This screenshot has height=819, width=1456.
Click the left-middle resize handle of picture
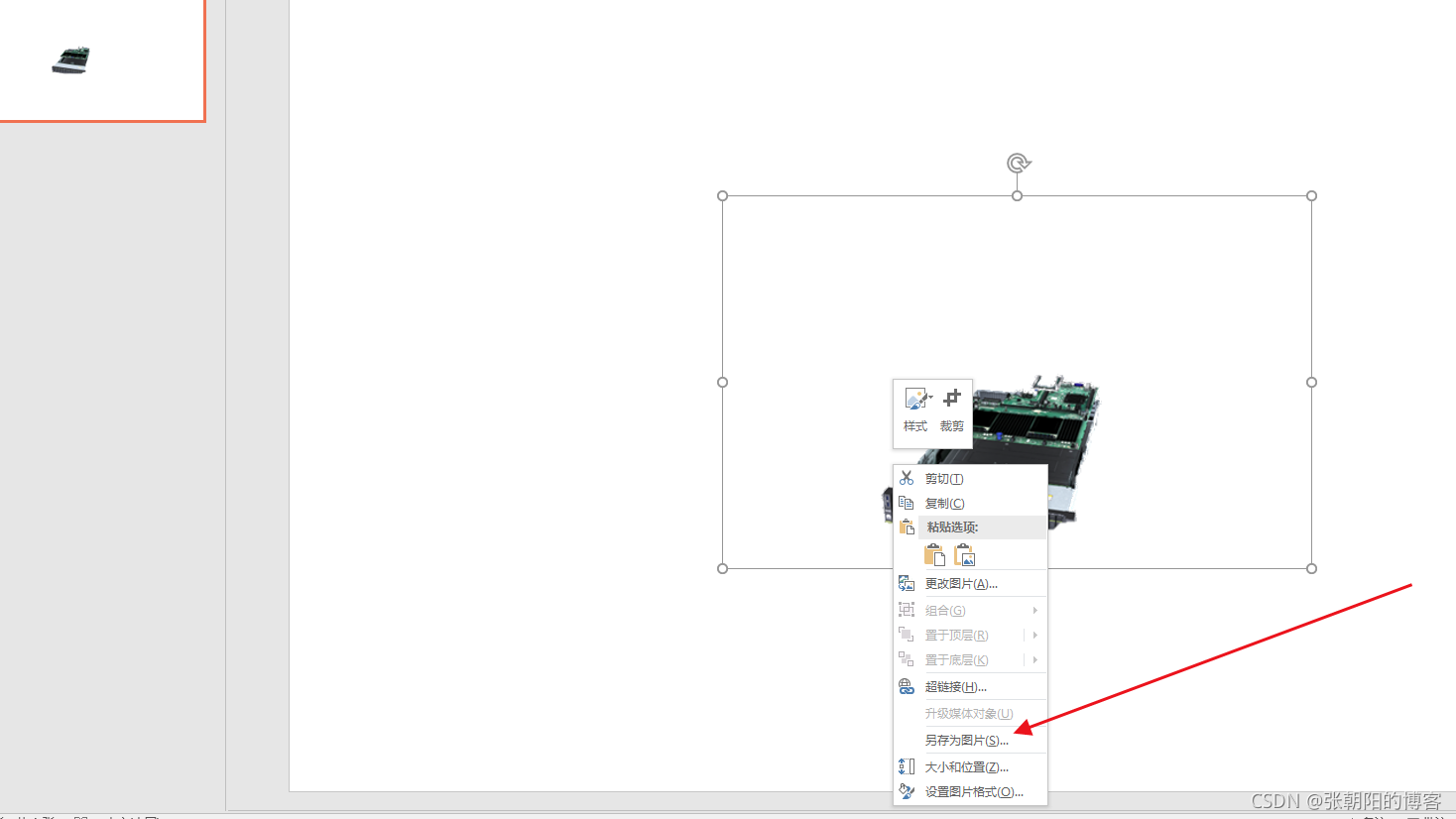point(723,383)
